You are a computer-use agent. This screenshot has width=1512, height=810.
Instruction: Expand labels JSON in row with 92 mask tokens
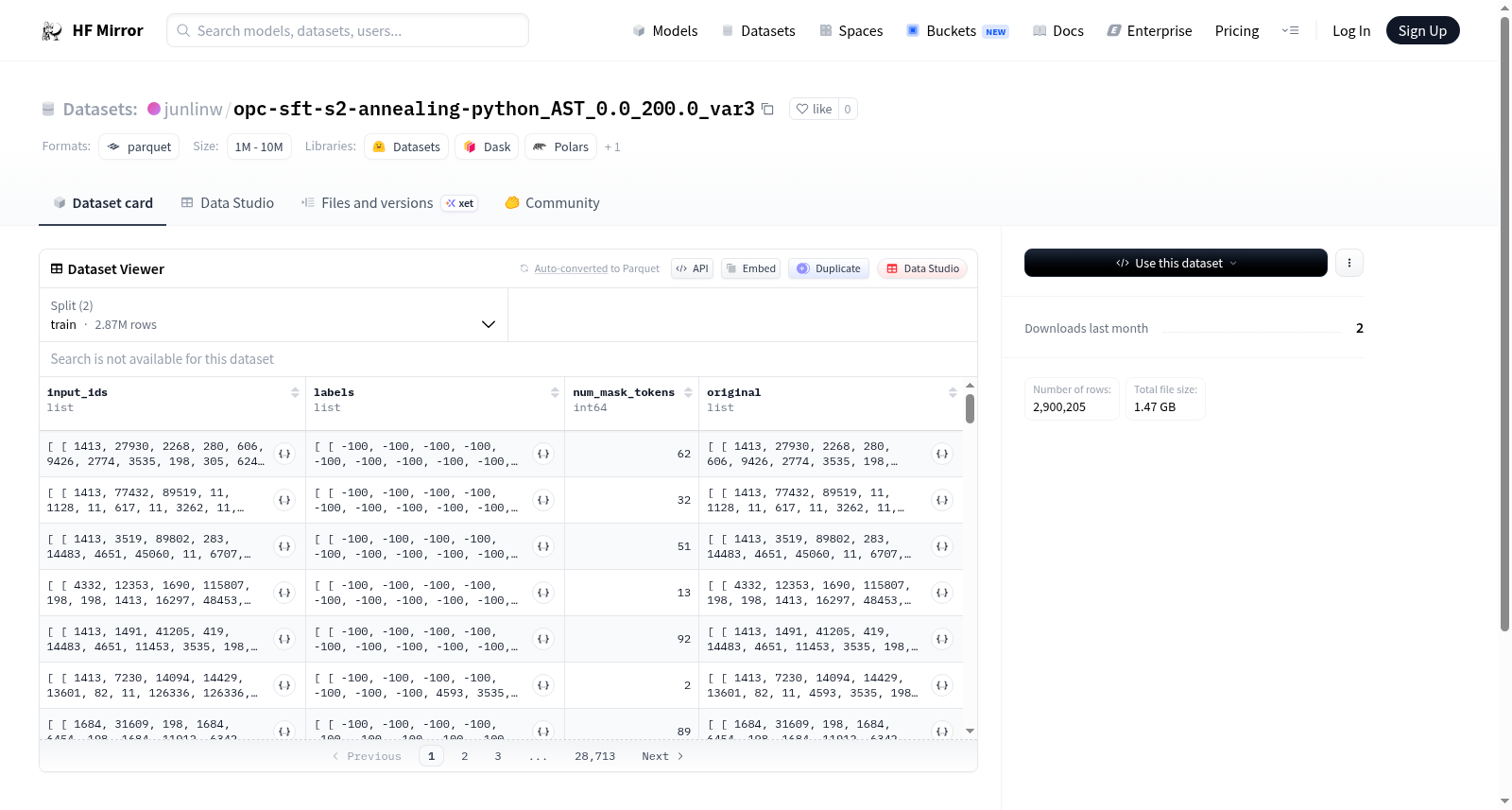543,639
